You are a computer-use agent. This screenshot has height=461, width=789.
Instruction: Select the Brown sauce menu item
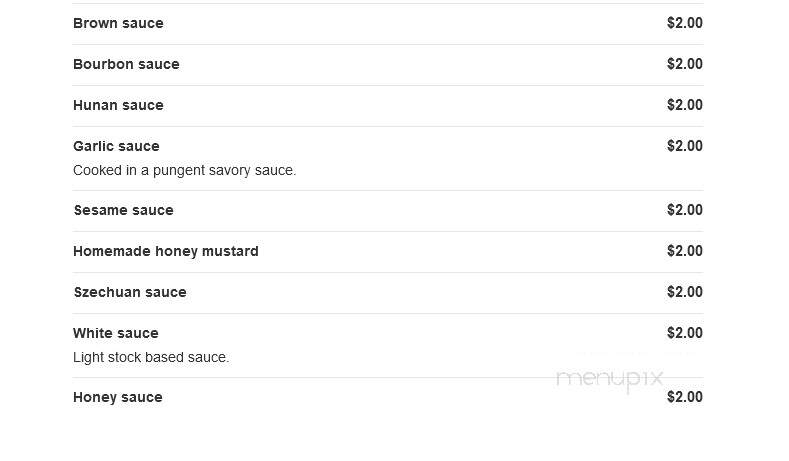[118, 23]
